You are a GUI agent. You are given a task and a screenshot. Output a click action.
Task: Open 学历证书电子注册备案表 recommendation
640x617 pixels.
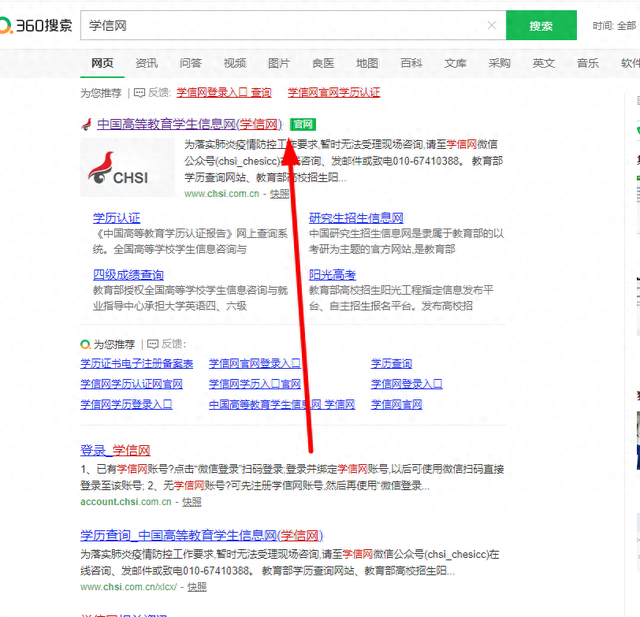point(137,364)
